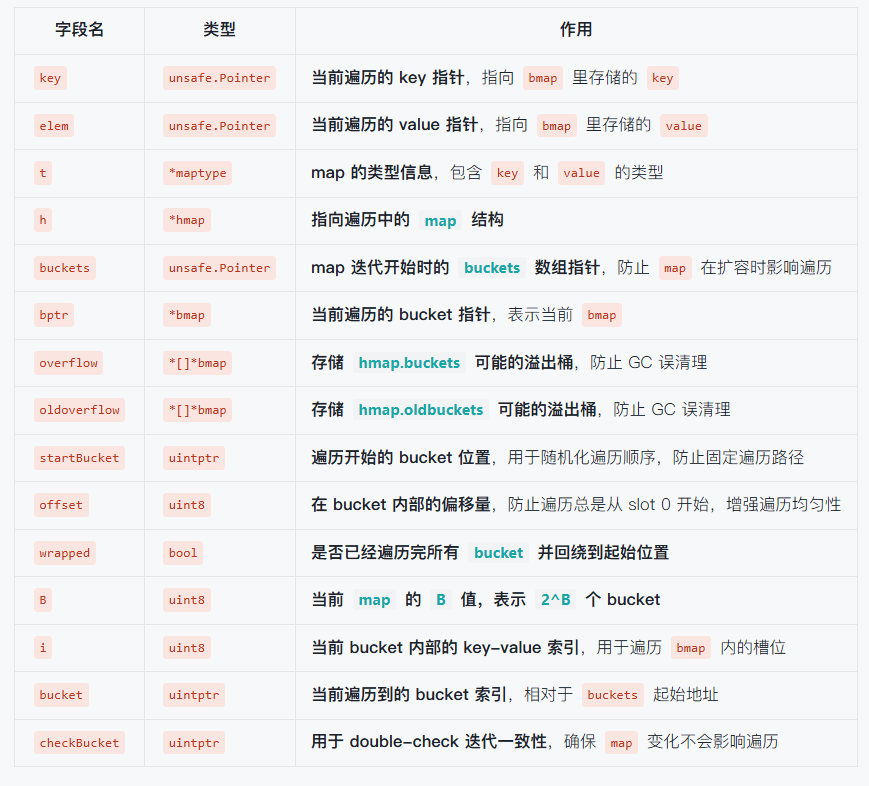Click text 当前 bucket 内部的 key-value 索引
869x786 pixels.
click(x=446, y=647)
